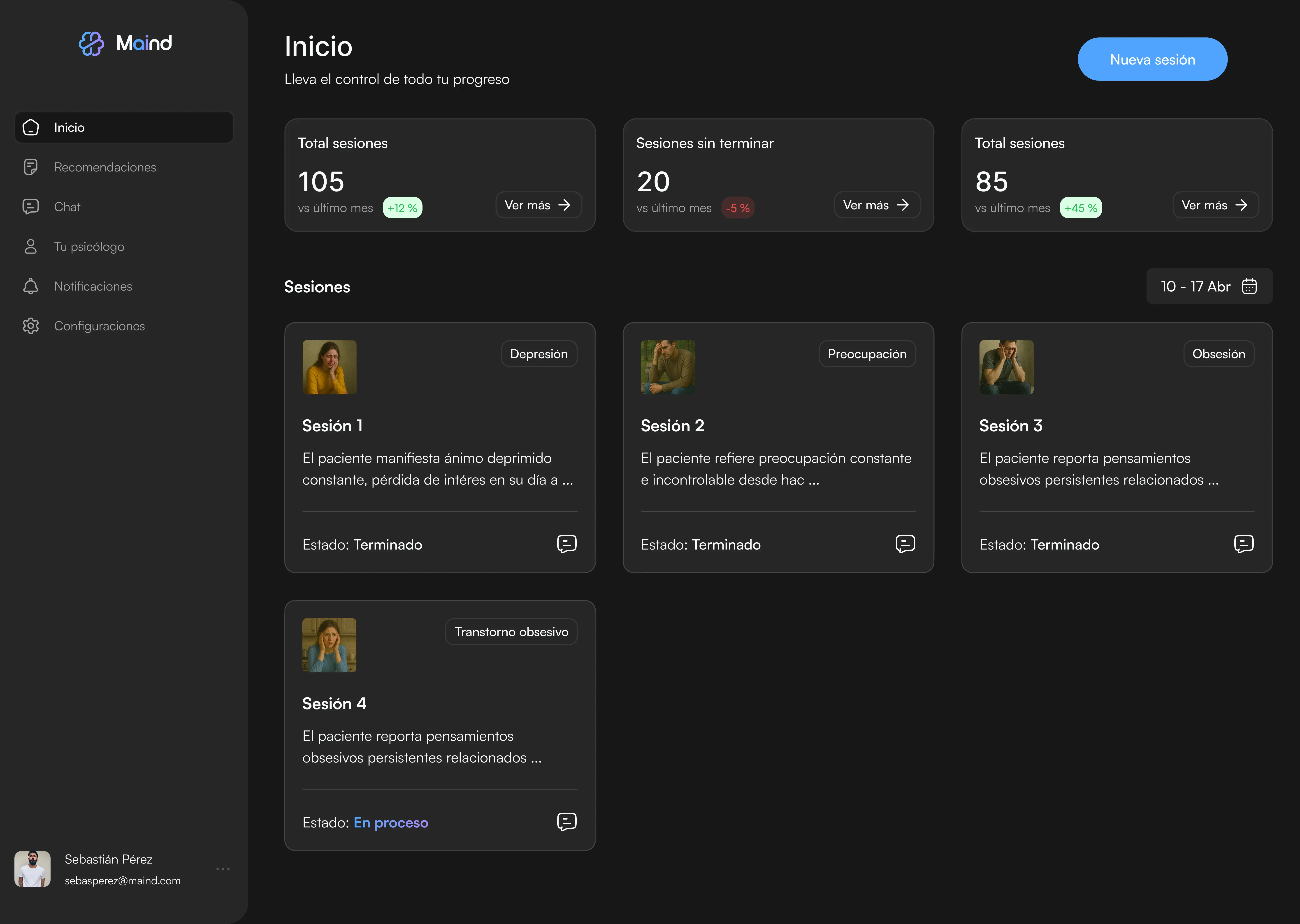The image size is (1300, 924).
Task: Open the chat icon on Sesión 3 card
Action: click(1244, 544)
